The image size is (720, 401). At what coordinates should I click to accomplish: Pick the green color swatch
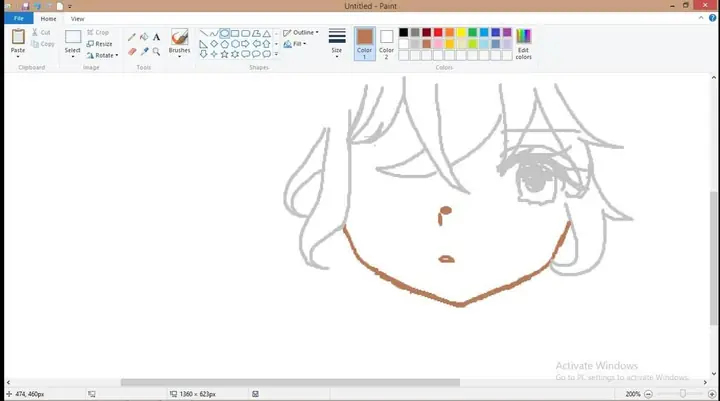pos(472,32)
